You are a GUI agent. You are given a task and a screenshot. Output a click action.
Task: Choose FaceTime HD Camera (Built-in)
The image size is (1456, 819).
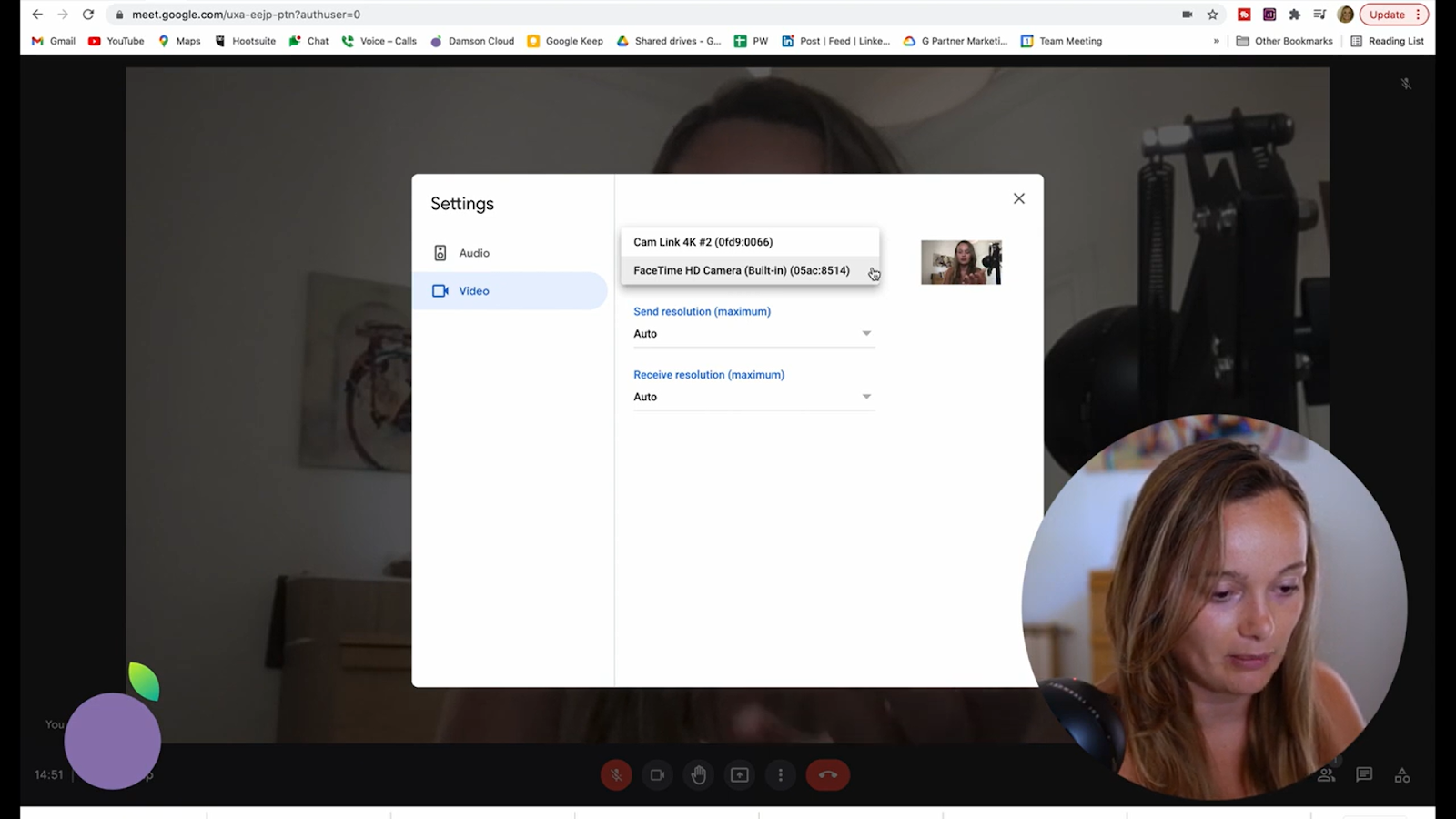[750, 270]
